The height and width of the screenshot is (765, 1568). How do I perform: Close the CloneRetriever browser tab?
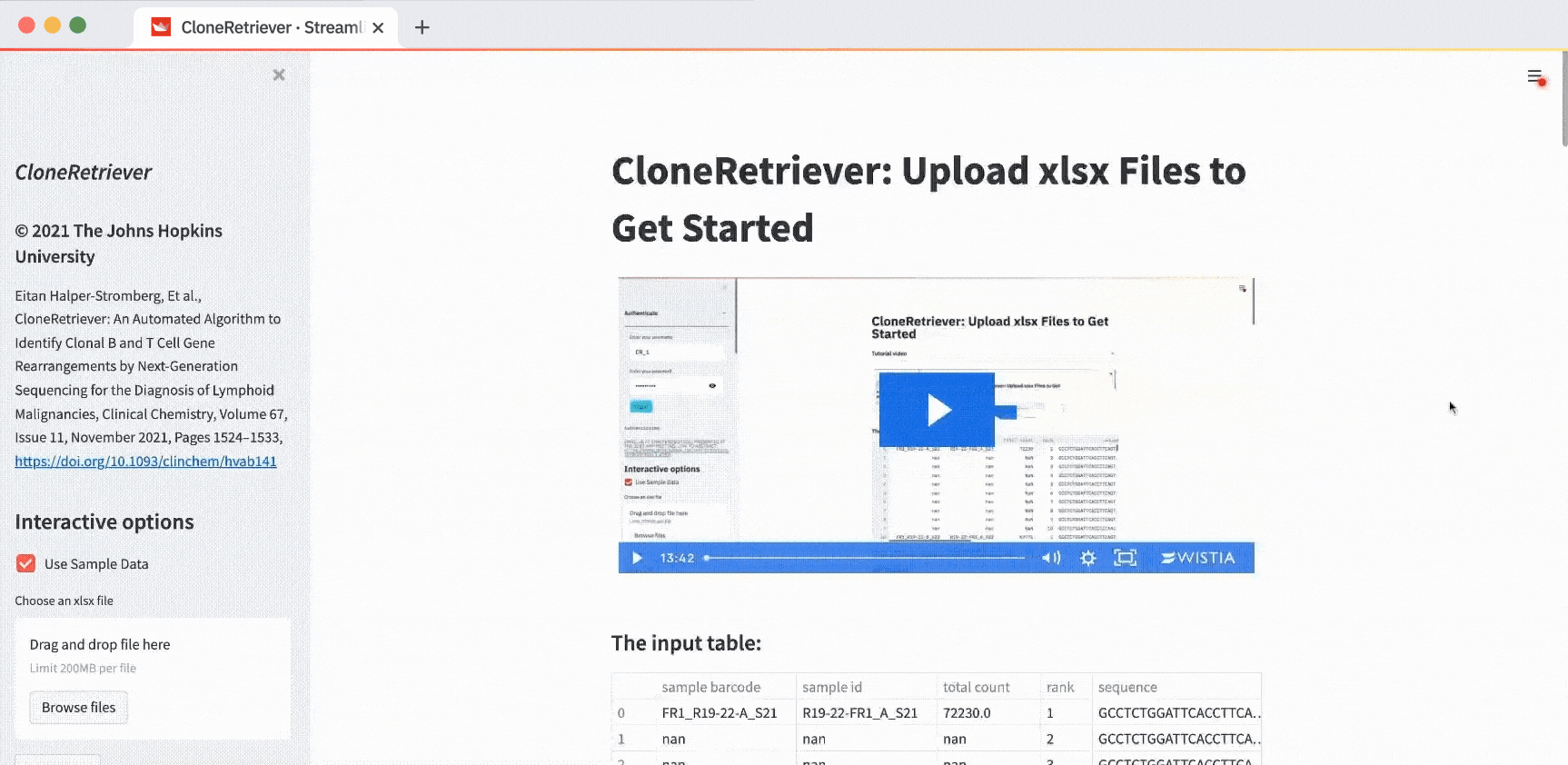pos(378,27)
